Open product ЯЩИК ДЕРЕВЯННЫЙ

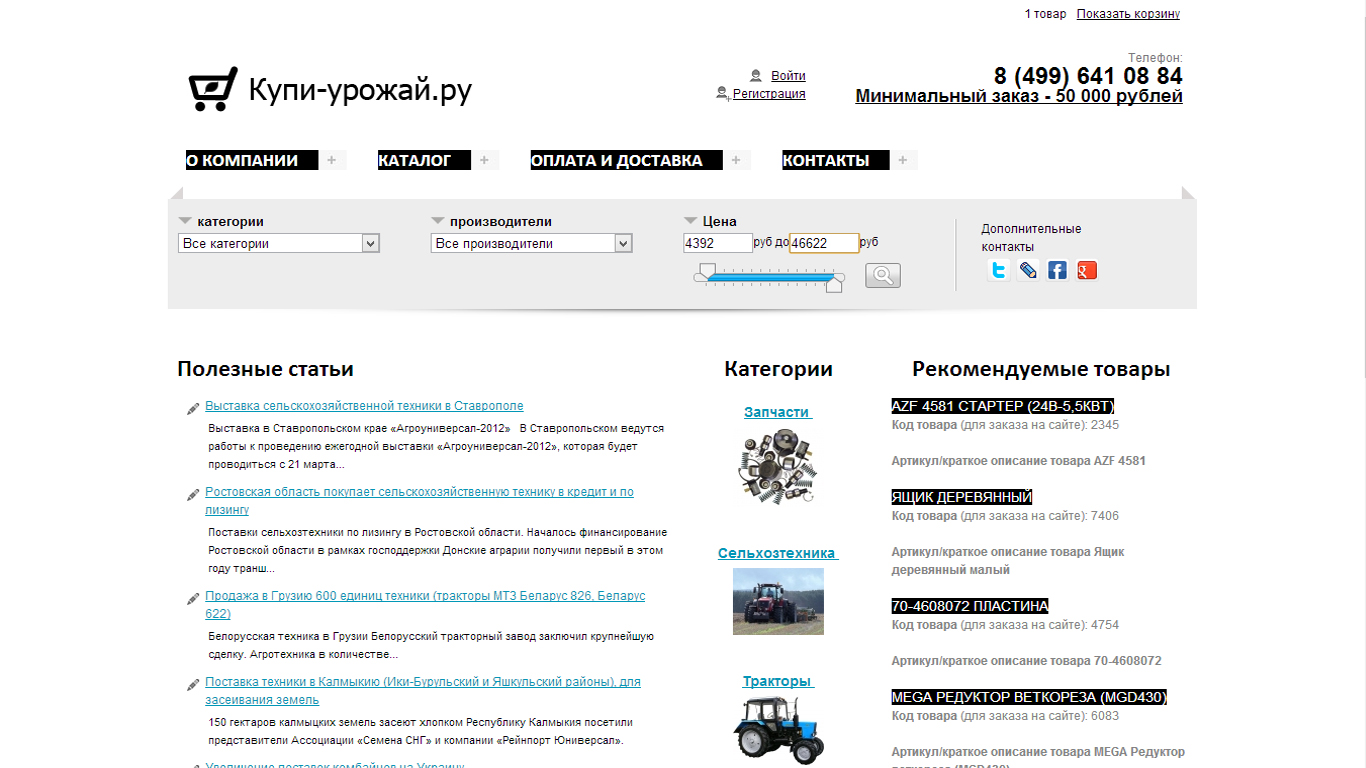(962, 497)
